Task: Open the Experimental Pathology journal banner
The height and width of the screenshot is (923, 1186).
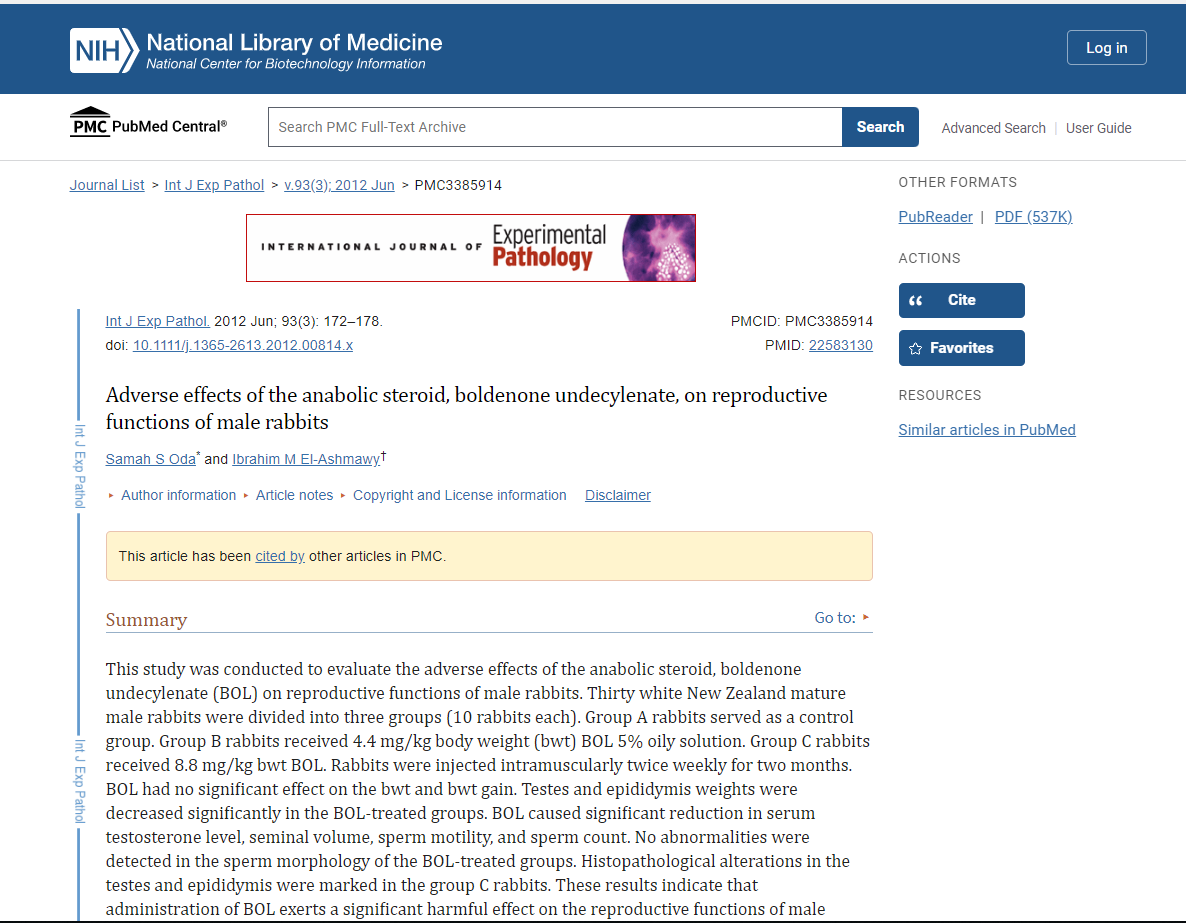Action: pos(470,248)
